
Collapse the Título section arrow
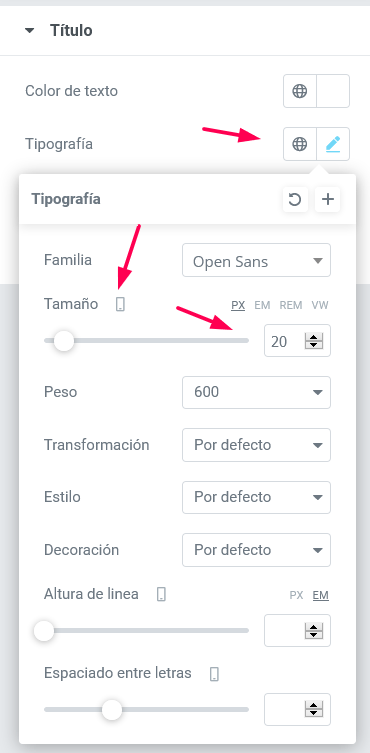30,31
